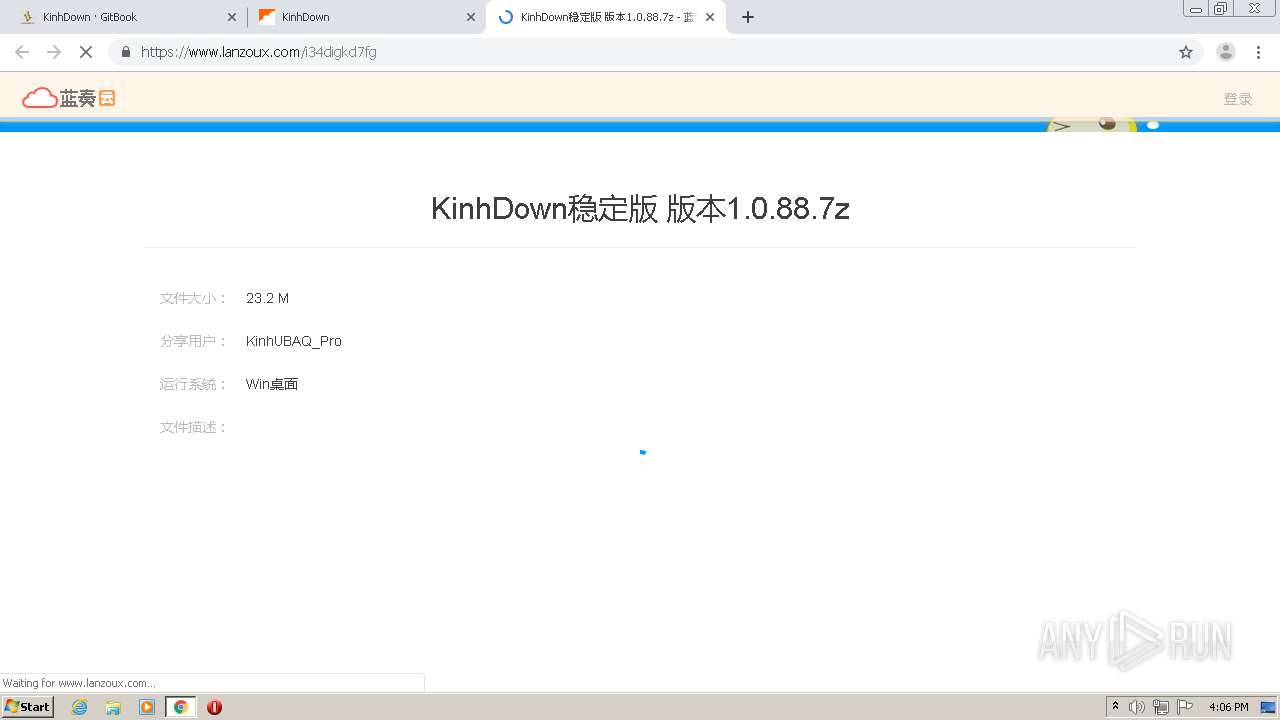Open a new browser tab
Image resolution: width=1280 pixels, height=720 pixels.
(748, 17)
